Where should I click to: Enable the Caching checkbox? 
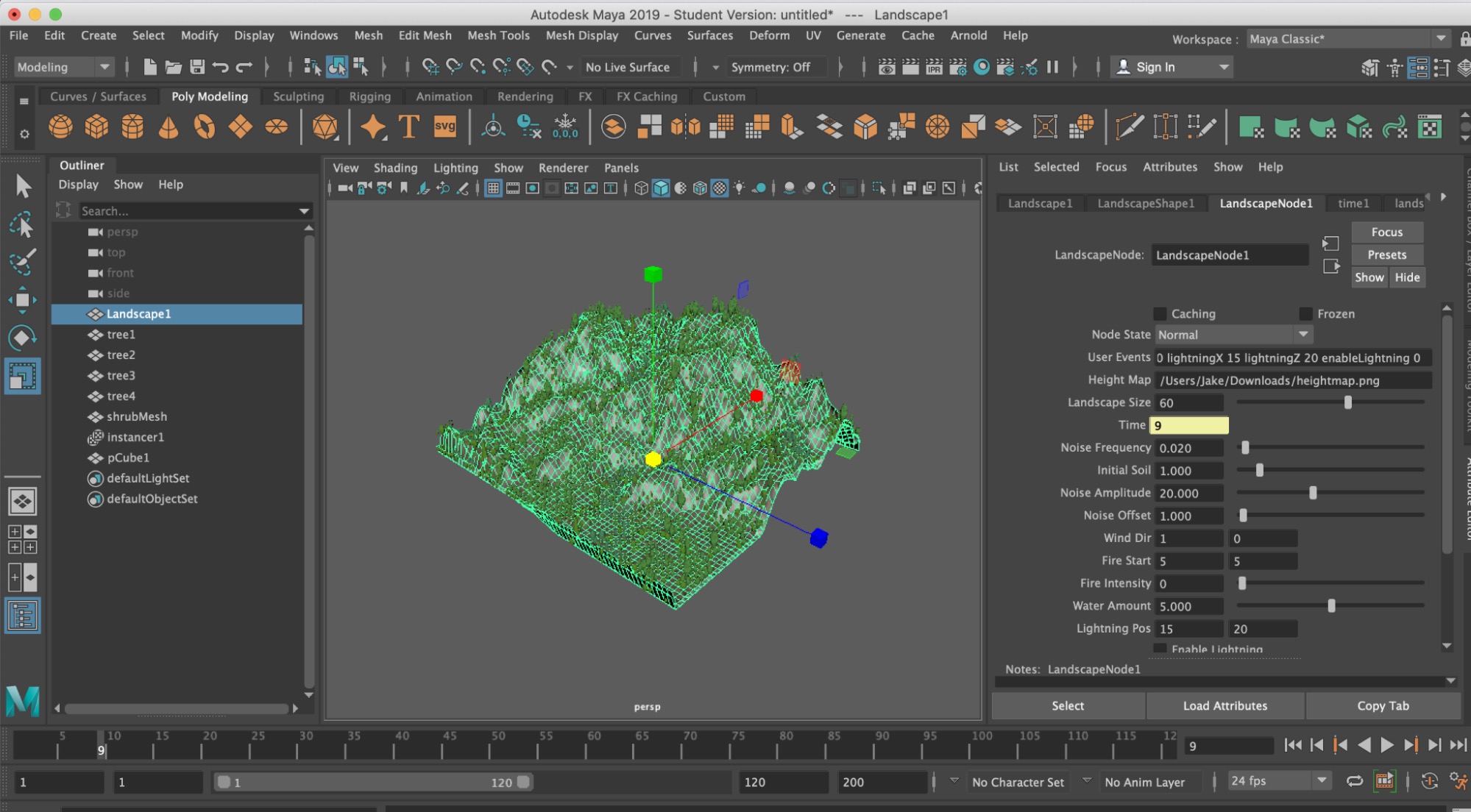coord(1160,314)
